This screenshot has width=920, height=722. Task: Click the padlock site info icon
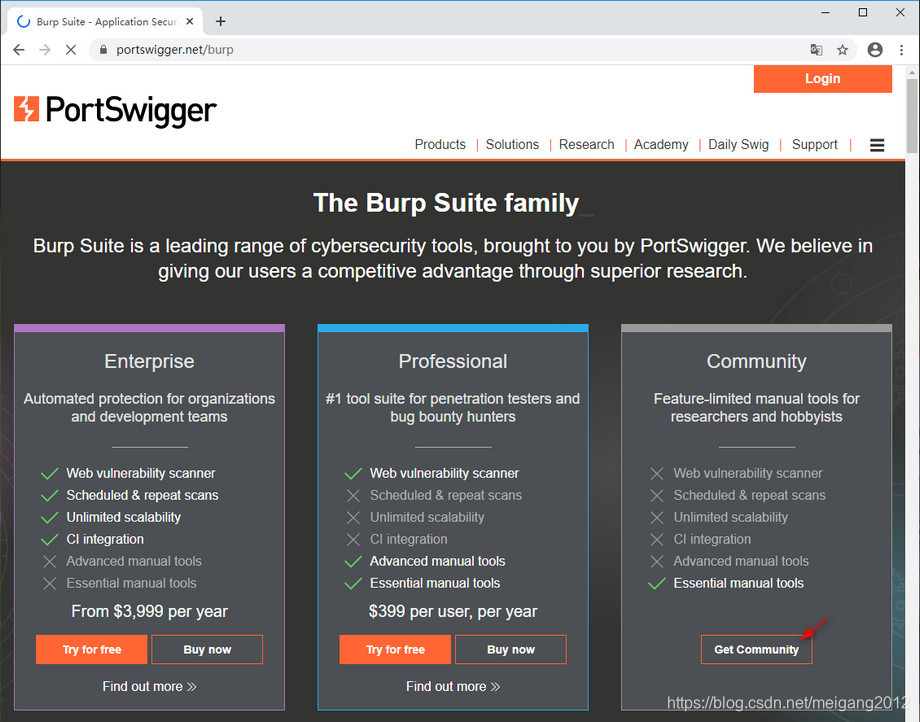(103, 50)
